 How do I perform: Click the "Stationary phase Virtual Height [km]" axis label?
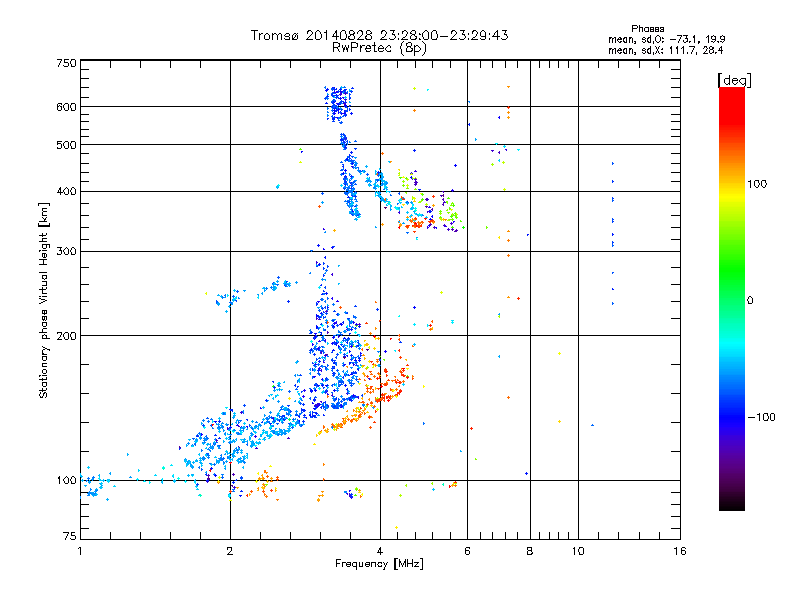pos(44,300)
